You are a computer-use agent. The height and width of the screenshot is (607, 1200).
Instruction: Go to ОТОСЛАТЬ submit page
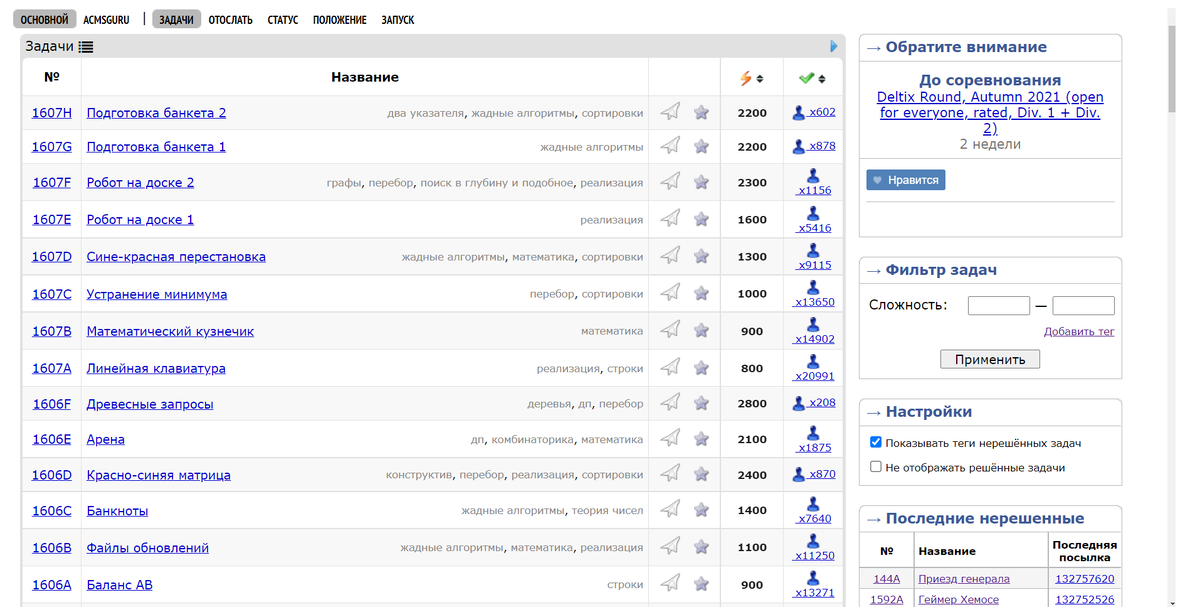pos(230,19)
